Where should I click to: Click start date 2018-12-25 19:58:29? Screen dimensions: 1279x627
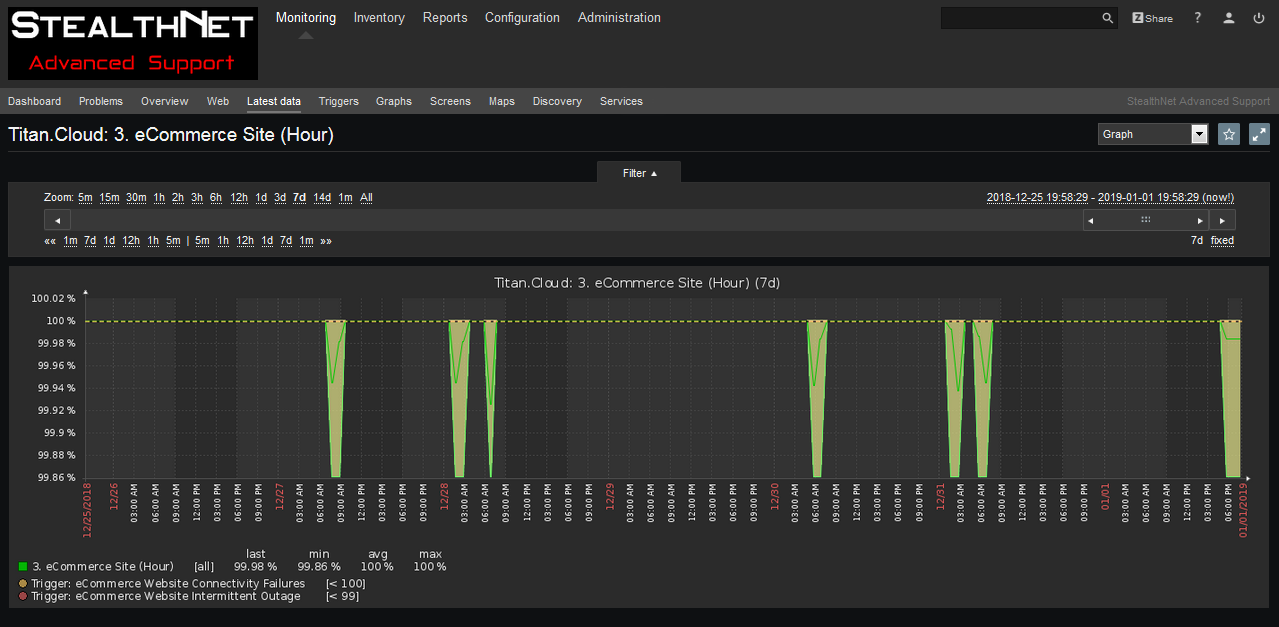coord(1037,198)
